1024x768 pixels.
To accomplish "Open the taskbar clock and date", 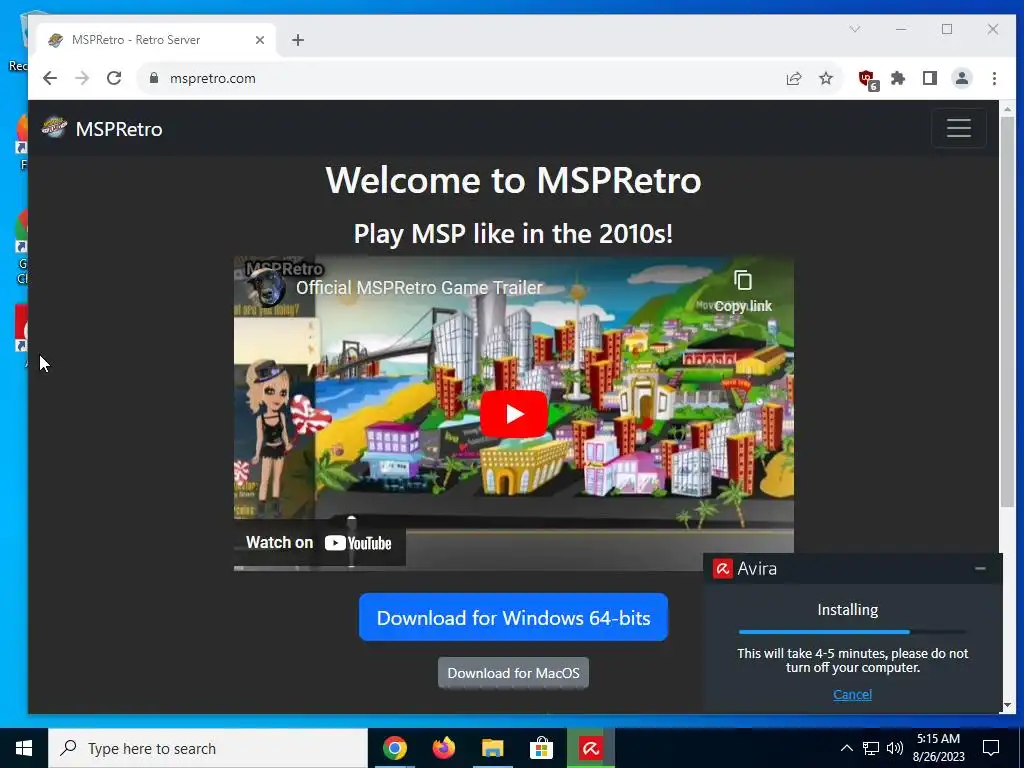I will pyautogui.click(x=938, y=748).
